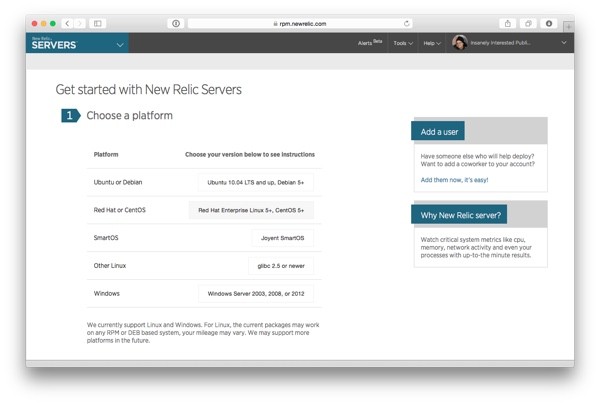Select Ubuntu 10.04 LTS and up, Debian 5+

click(x=256, y=182)
